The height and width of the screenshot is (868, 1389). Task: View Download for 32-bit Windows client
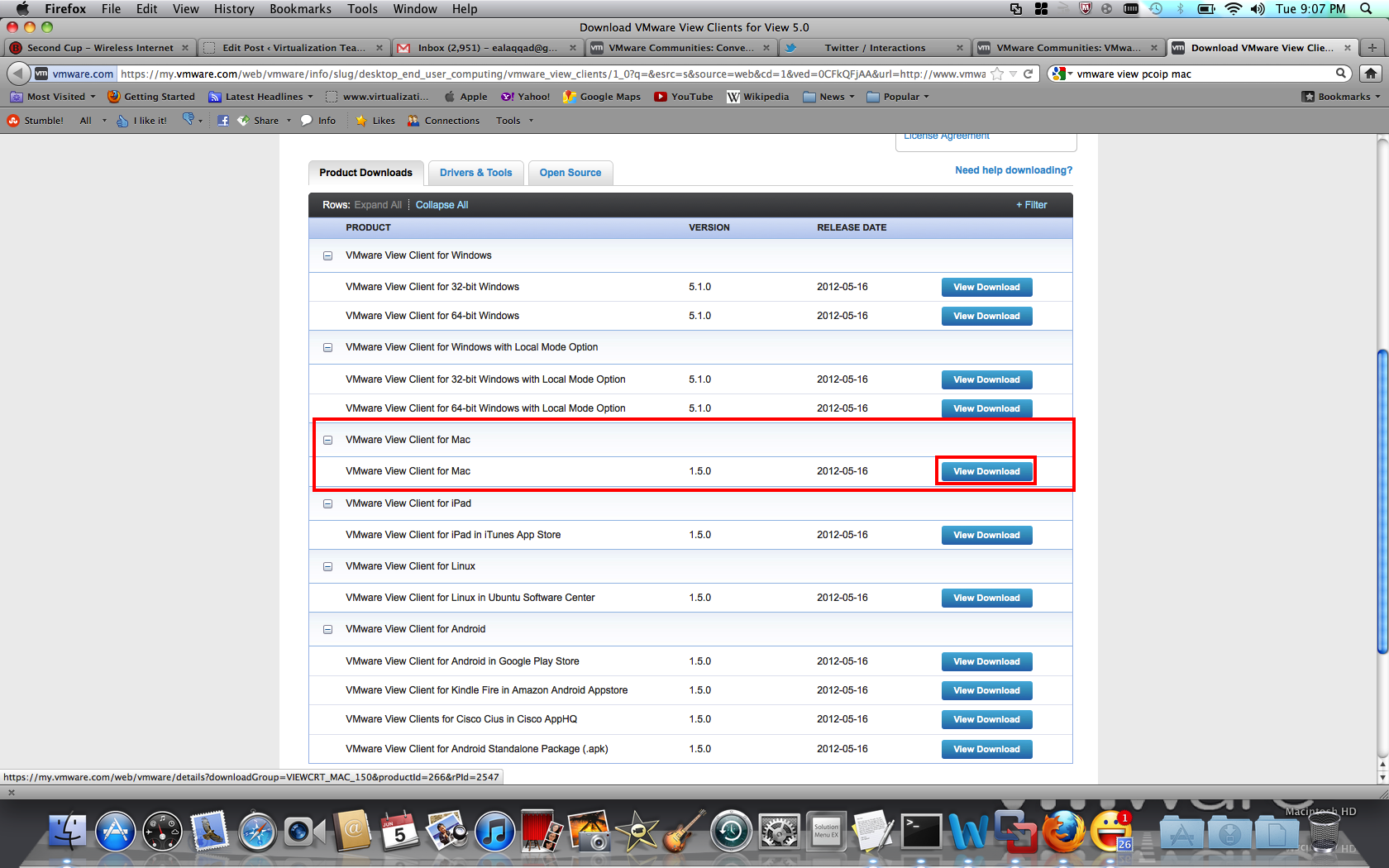click(986, 287)
